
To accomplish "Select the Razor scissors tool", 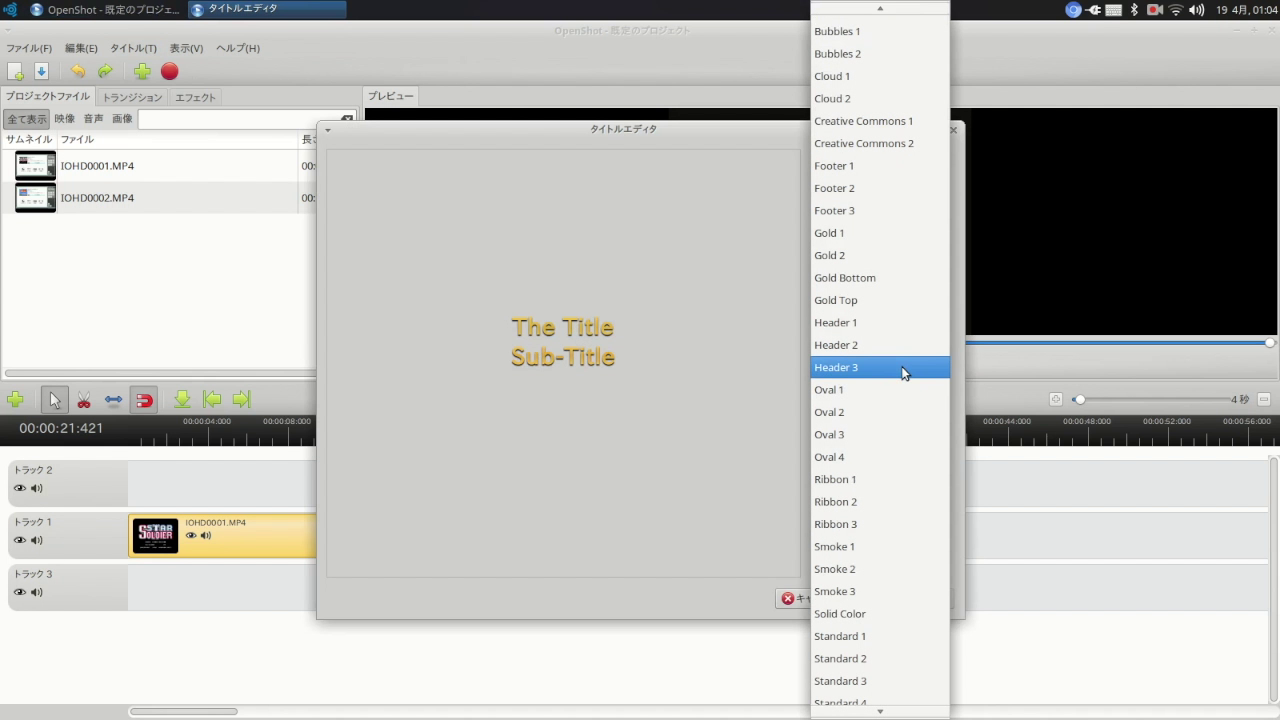I will tap(84, 400).
